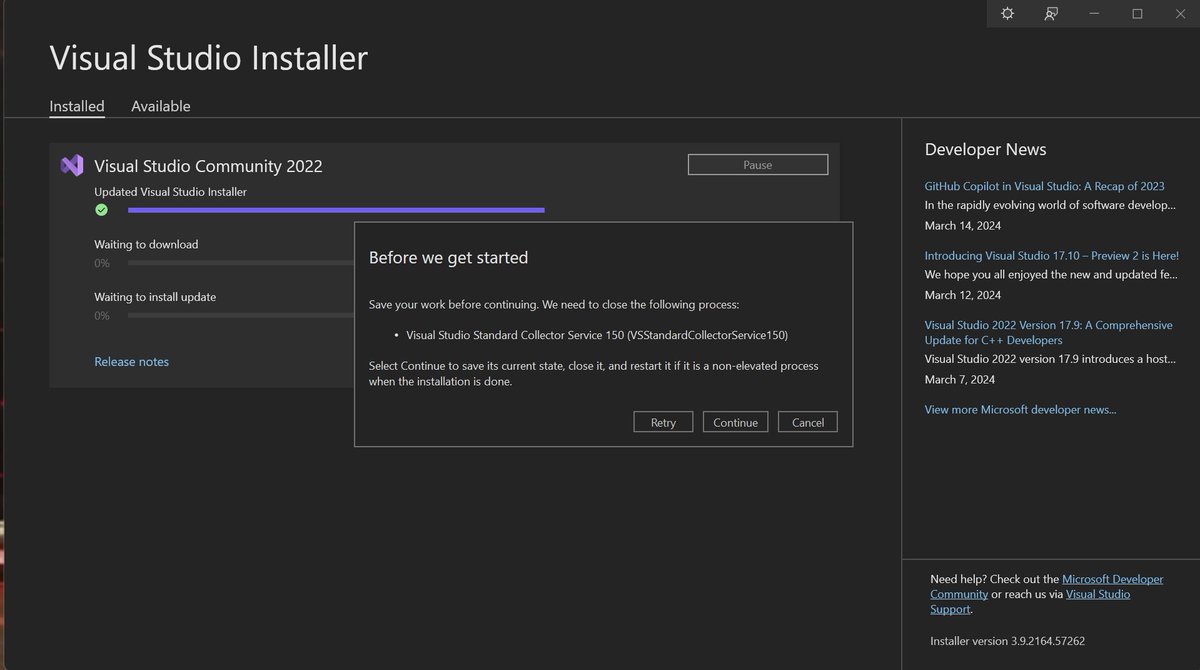Open the settings gear icon in title bar
The height and width of the screenshot is (670, 1200).
[1007, 14]
